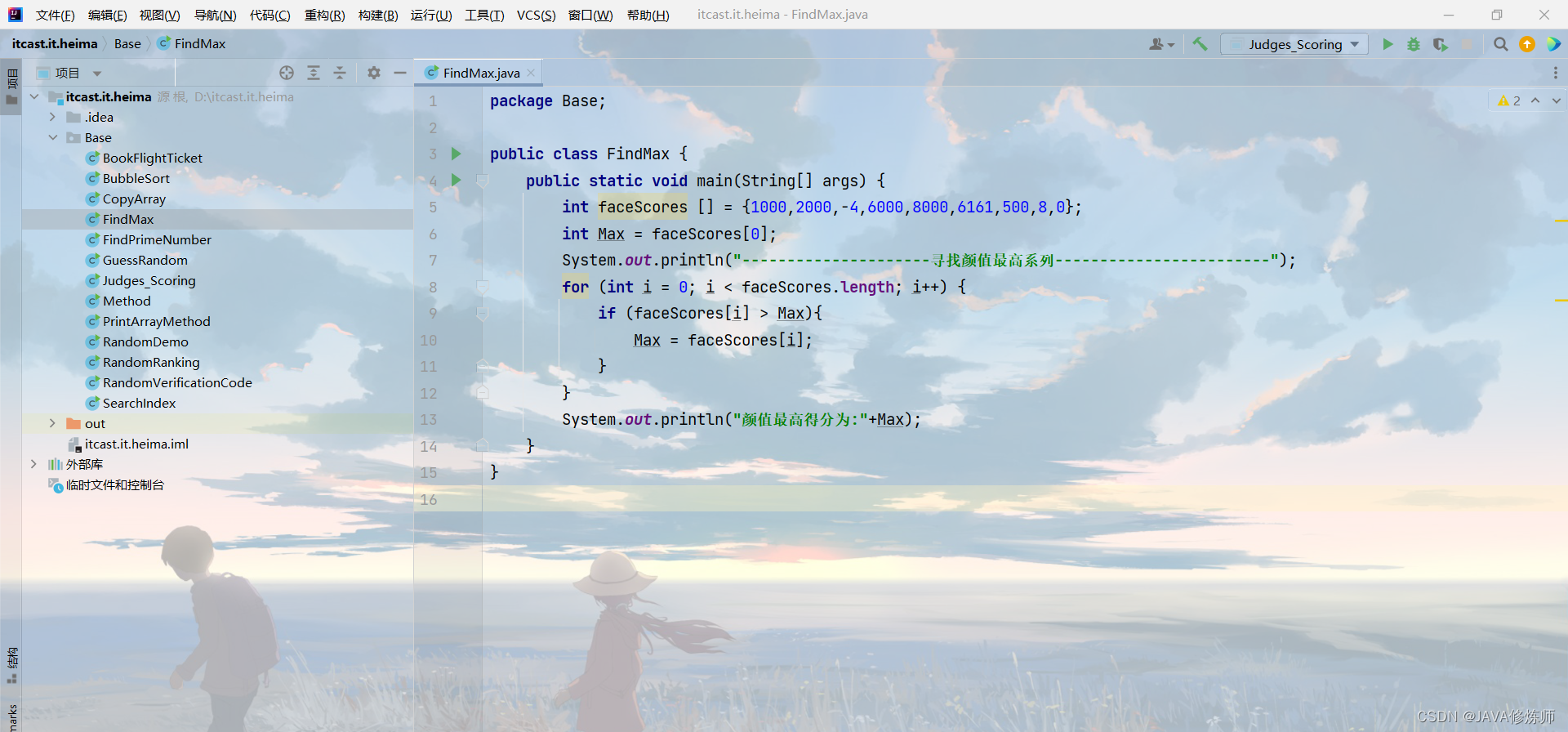Expand all in project tree

click(314, 73)
